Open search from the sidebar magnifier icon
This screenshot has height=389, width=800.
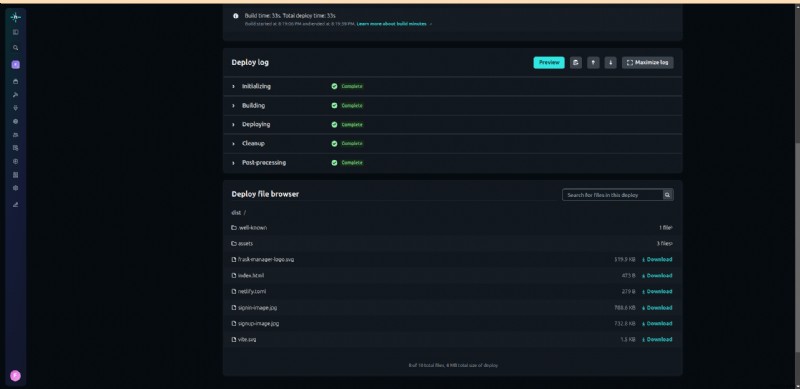tap(15, 48)
